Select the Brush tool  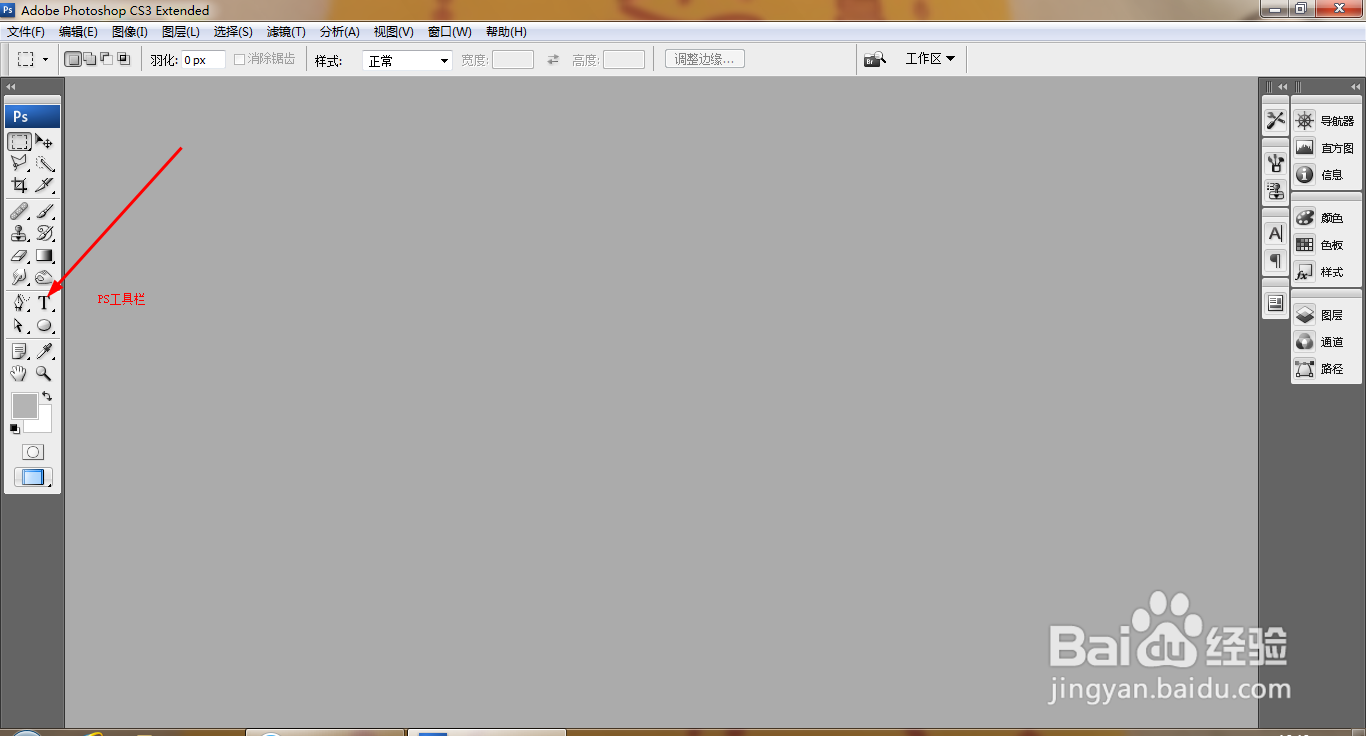(44, 211)
